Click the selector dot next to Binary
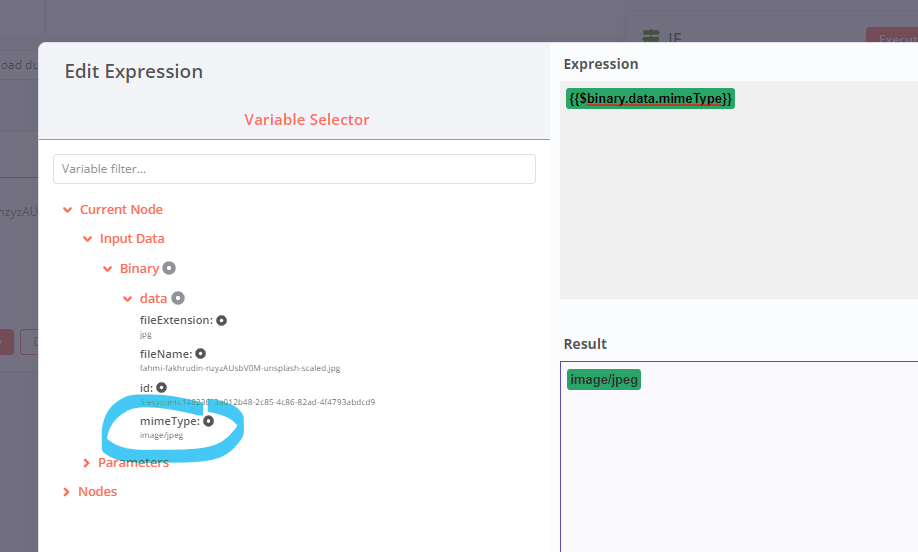 click(x=169, y=268)
